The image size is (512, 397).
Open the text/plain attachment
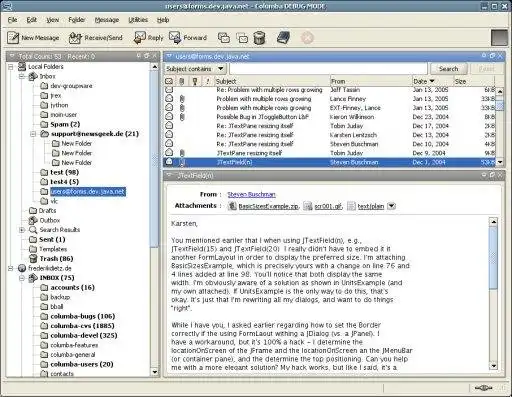[x=371, y=206]
